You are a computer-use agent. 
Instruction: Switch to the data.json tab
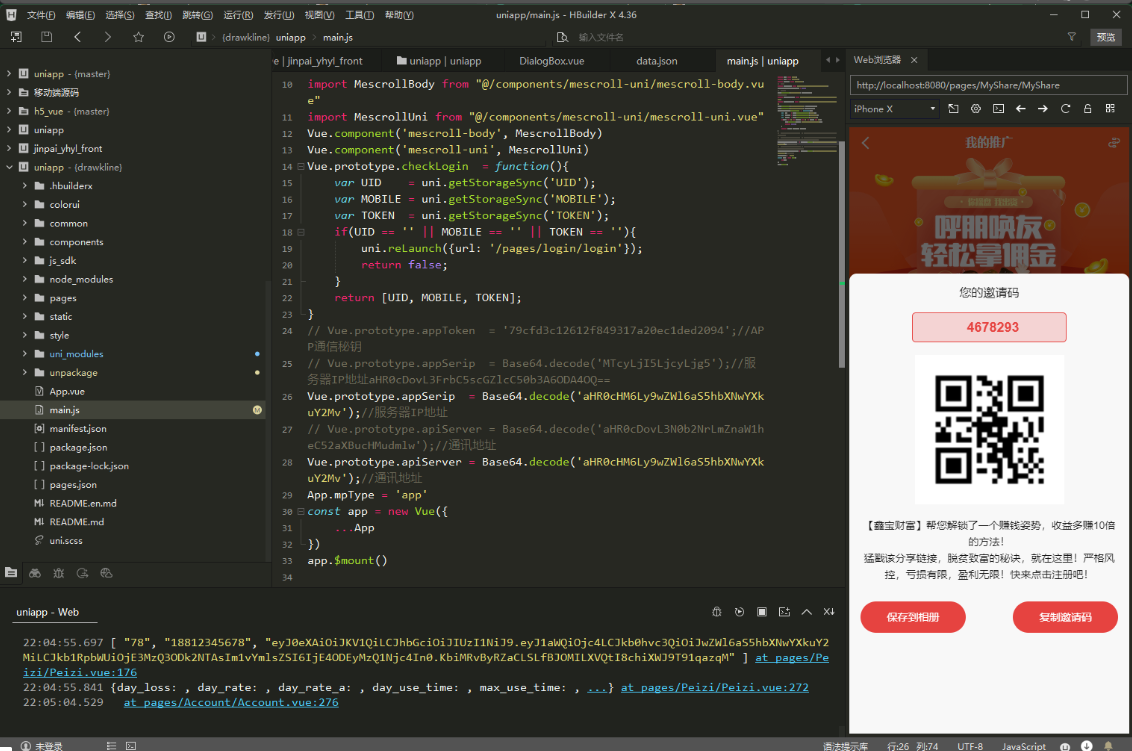(x=657, y=61)
